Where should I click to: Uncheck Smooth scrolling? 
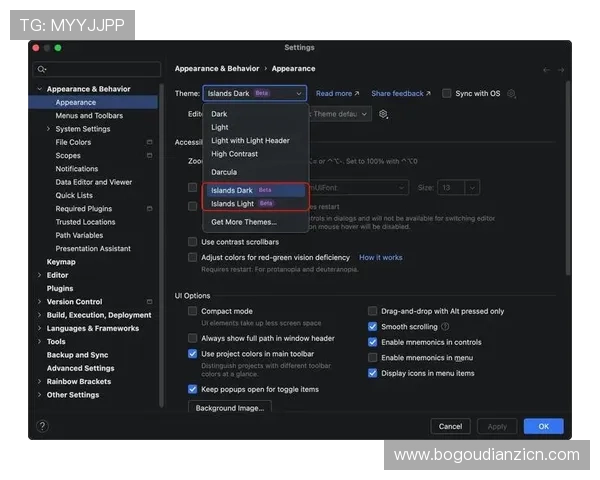point(373,326)
